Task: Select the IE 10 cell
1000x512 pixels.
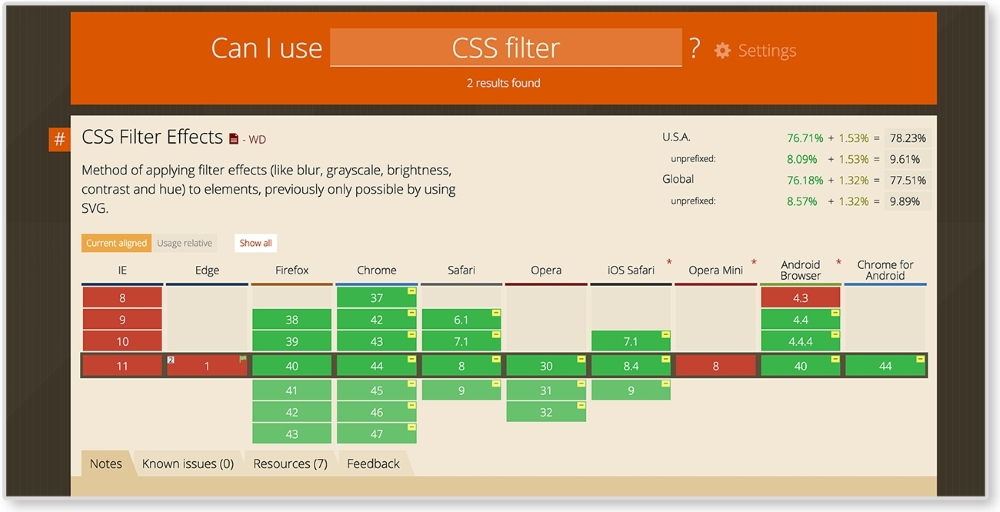Action: pos(122,341)
